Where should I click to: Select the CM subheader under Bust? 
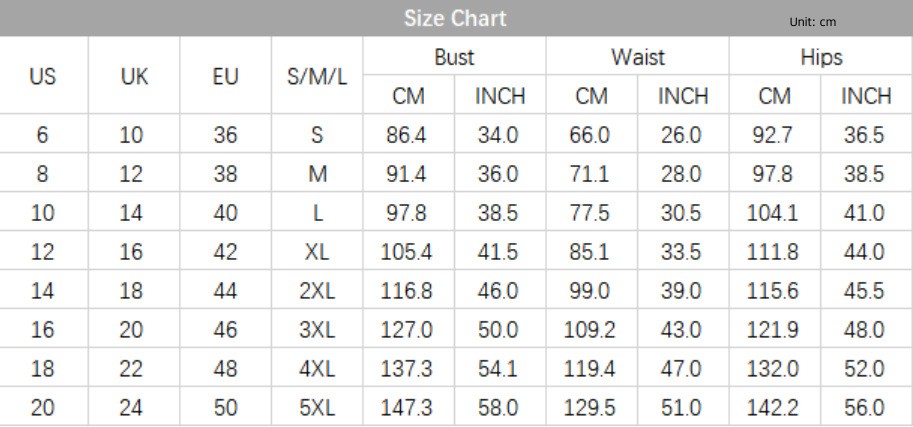pos(408,96)
